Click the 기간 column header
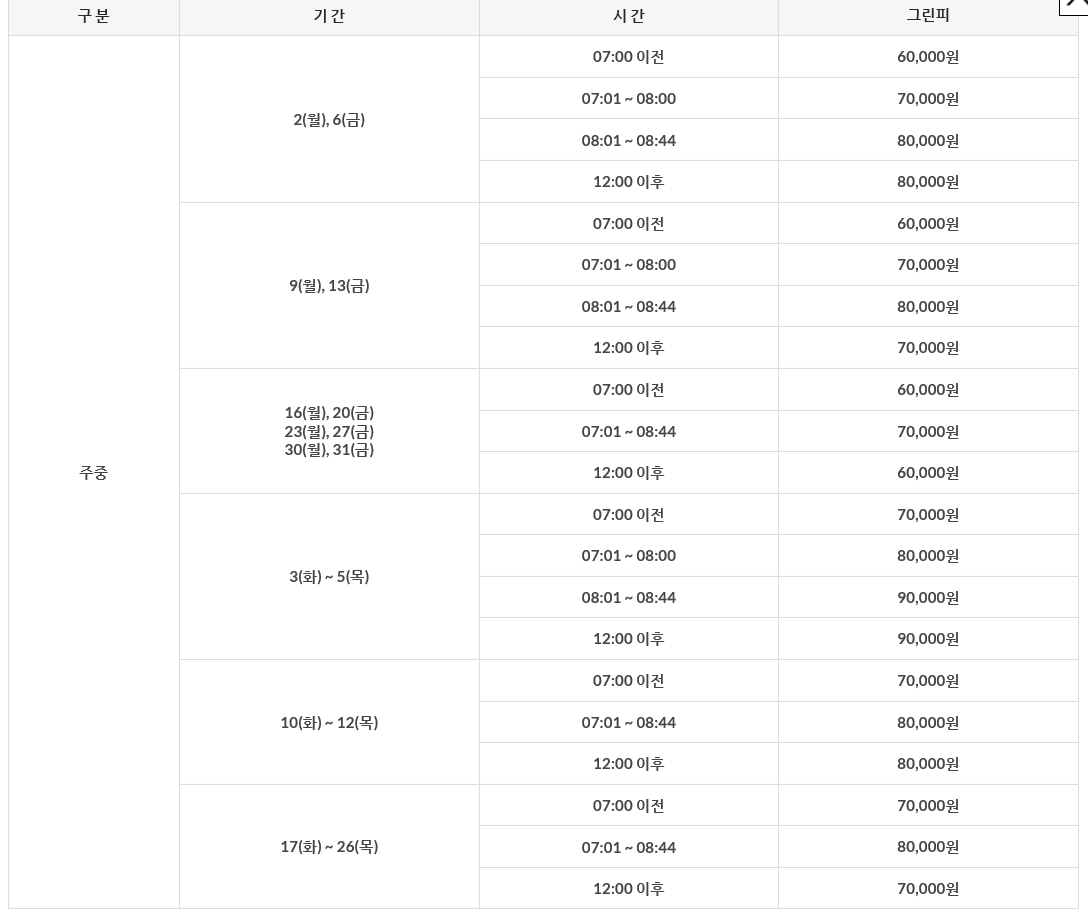Viewport: 1088px width, 914px height. pos(329,16)
